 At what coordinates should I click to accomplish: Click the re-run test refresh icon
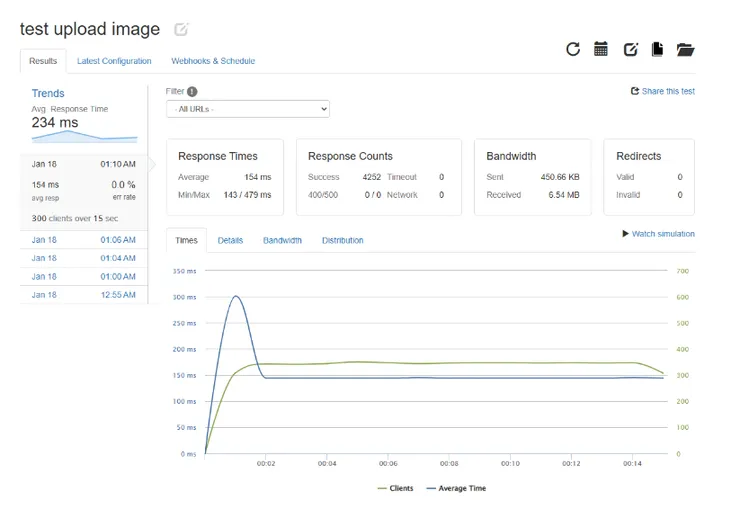[x=573, y=49]
